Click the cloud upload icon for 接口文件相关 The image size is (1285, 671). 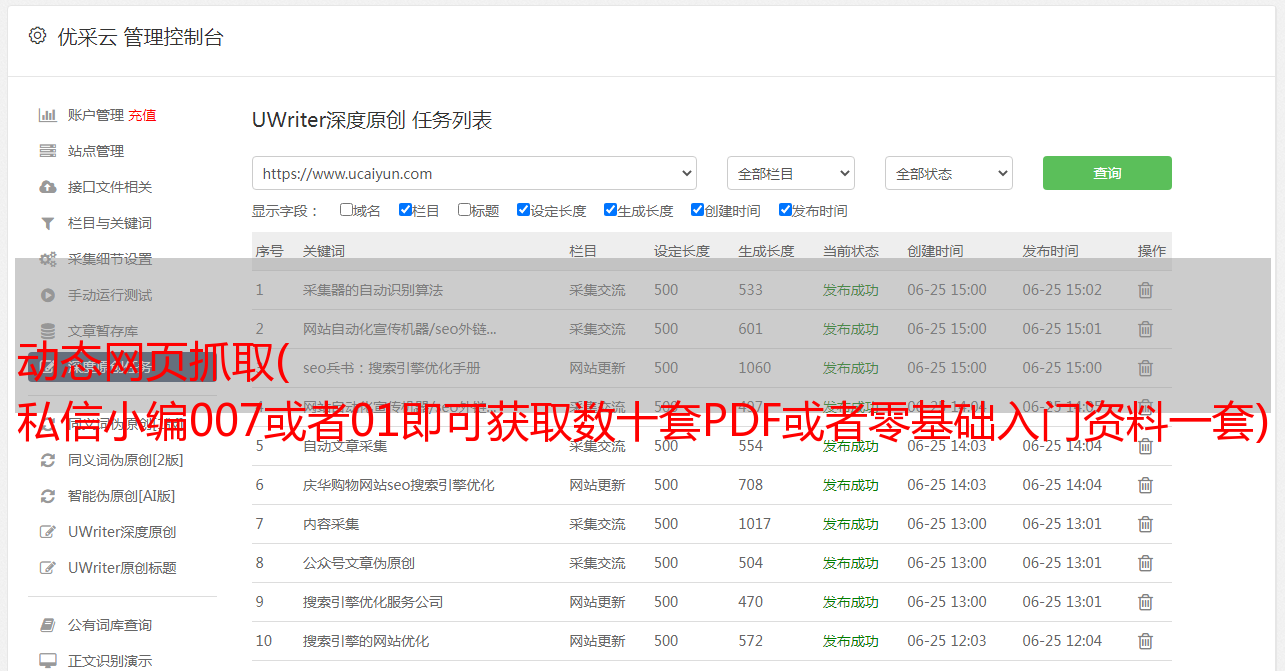click(x=47, y=187)
